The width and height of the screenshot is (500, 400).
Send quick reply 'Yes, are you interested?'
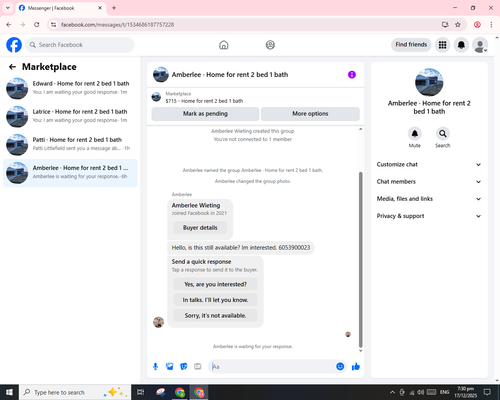pos(215,284)
